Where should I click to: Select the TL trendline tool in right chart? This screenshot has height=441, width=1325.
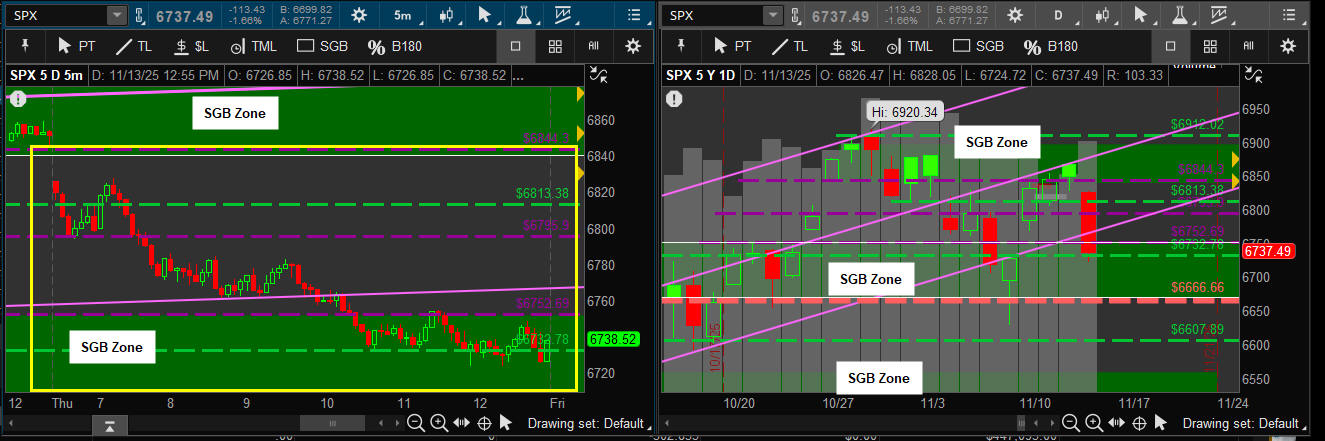tap(789, 46)
